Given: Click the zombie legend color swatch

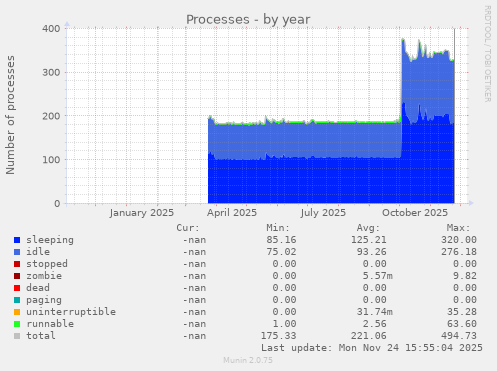Looking at the screenshot, I should [x=17, y=276].
